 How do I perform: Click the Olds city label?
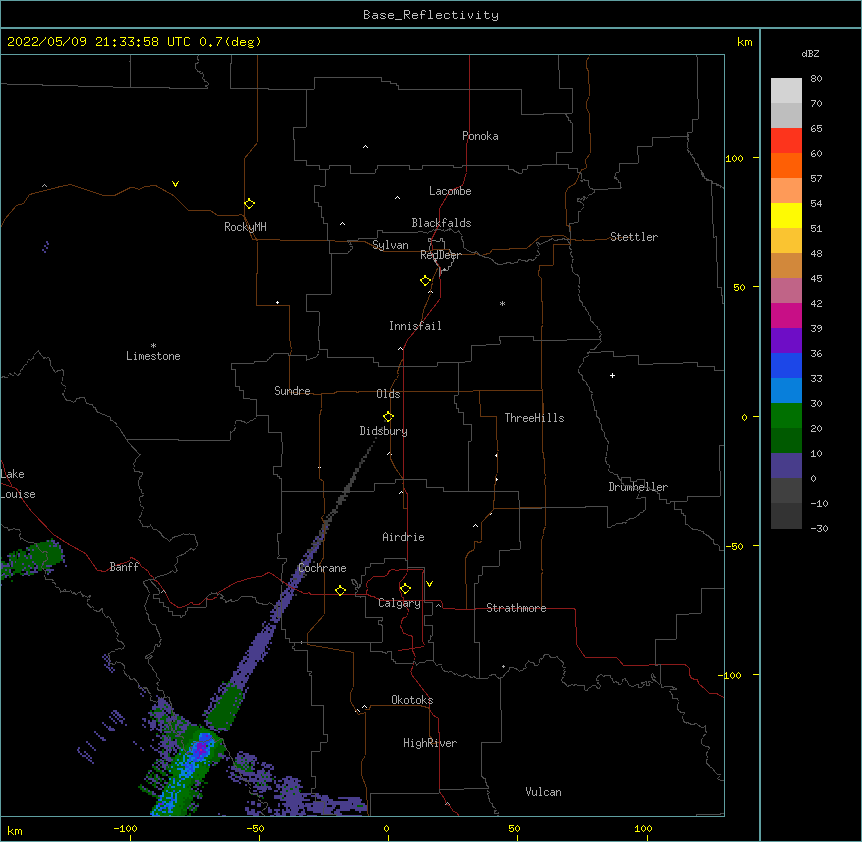click(x=388, y=394)
